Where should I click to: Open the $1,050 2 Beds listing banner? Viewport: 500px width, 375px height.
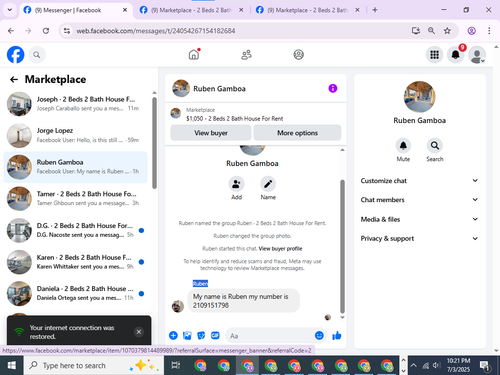tap(256, 114)
